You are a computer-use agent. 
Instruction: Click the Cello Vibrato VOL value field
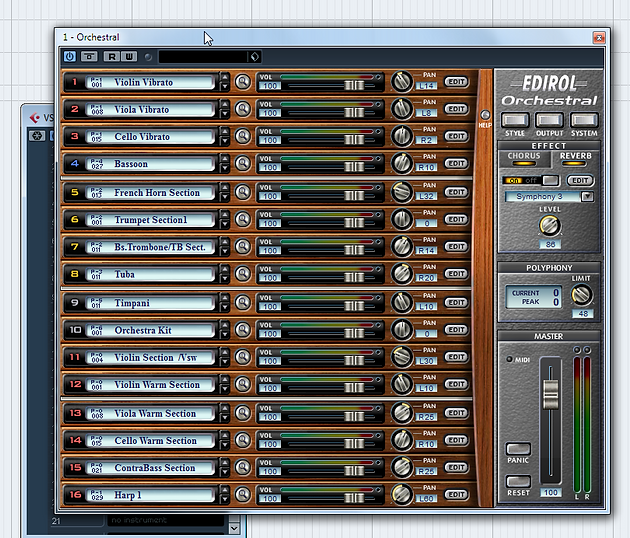pyautogui.click(x=270, y=140)
